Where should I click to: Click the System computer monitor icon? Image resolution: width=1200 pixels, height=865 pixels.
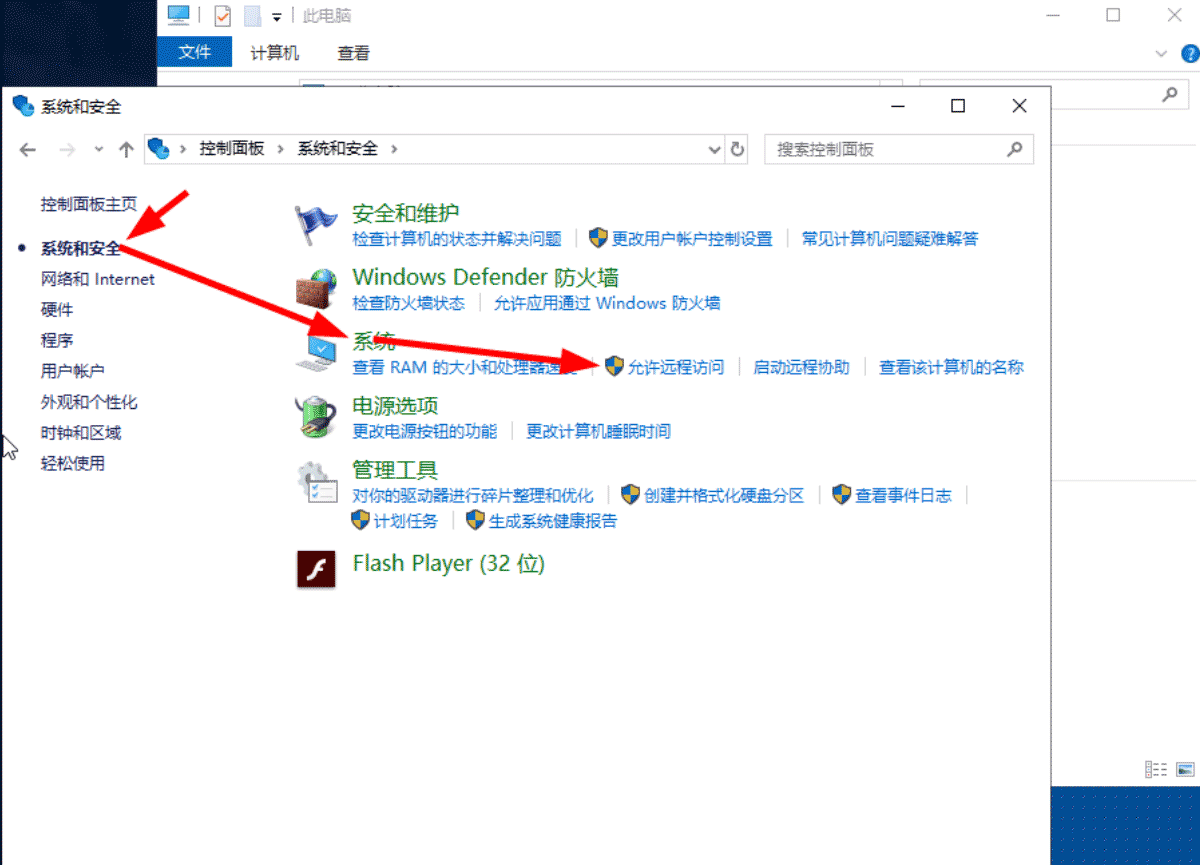pyautogui.click(x=318, y=353)
